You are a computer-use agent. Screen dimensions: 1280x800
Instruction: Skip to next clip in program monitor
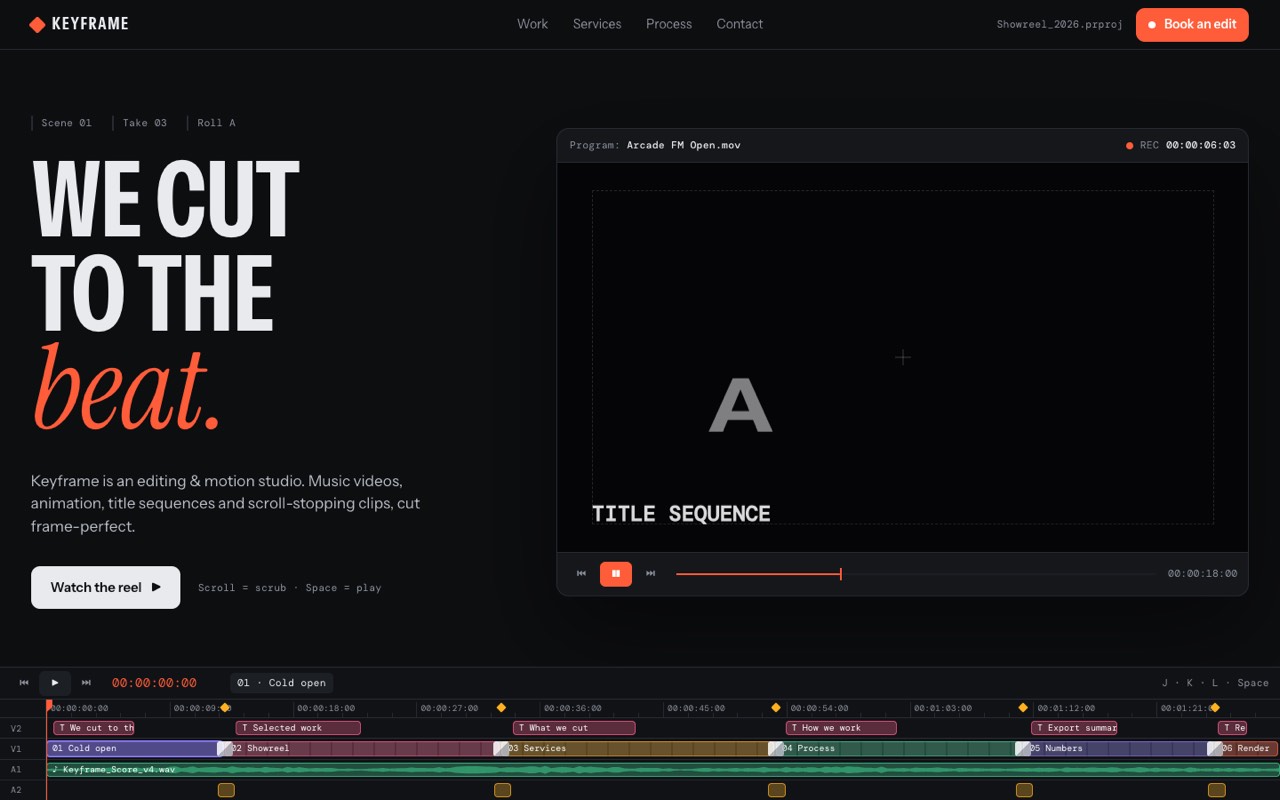tap(651, 574)
